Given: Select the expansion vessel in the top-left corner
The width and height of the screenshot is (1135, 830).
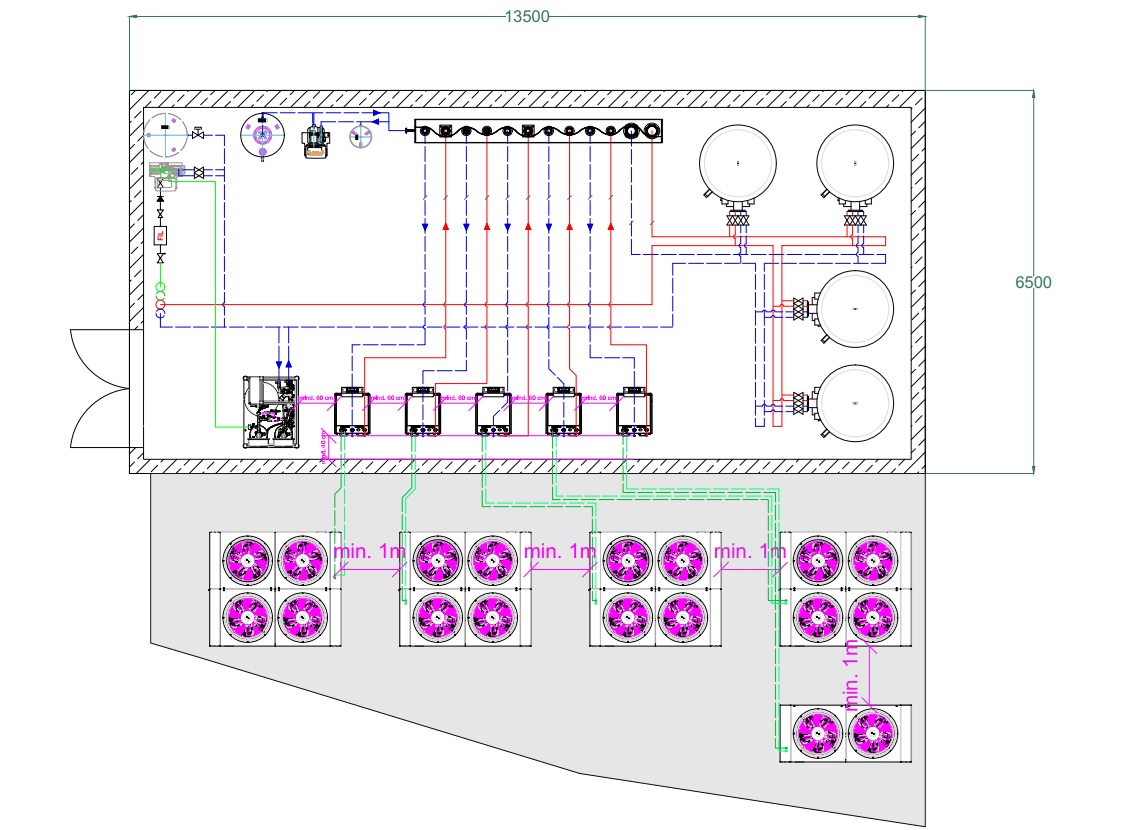Looking at the screenshot, I should coord(166,134).
